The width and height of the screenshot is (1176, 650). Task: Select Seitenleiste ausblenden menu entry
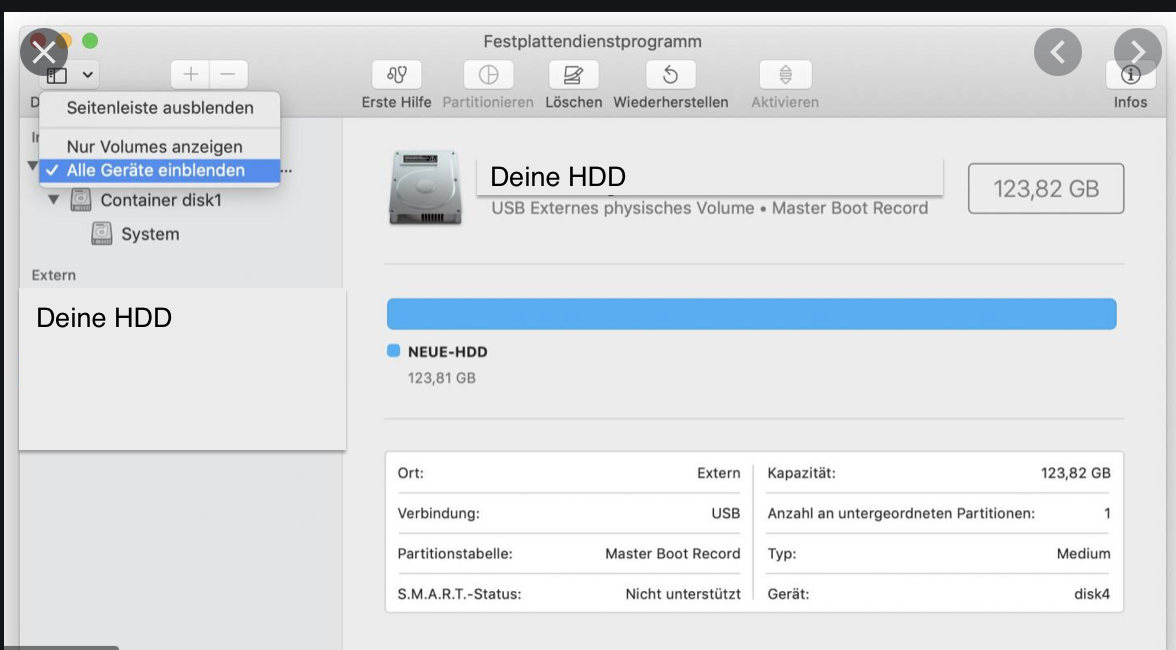159,108
